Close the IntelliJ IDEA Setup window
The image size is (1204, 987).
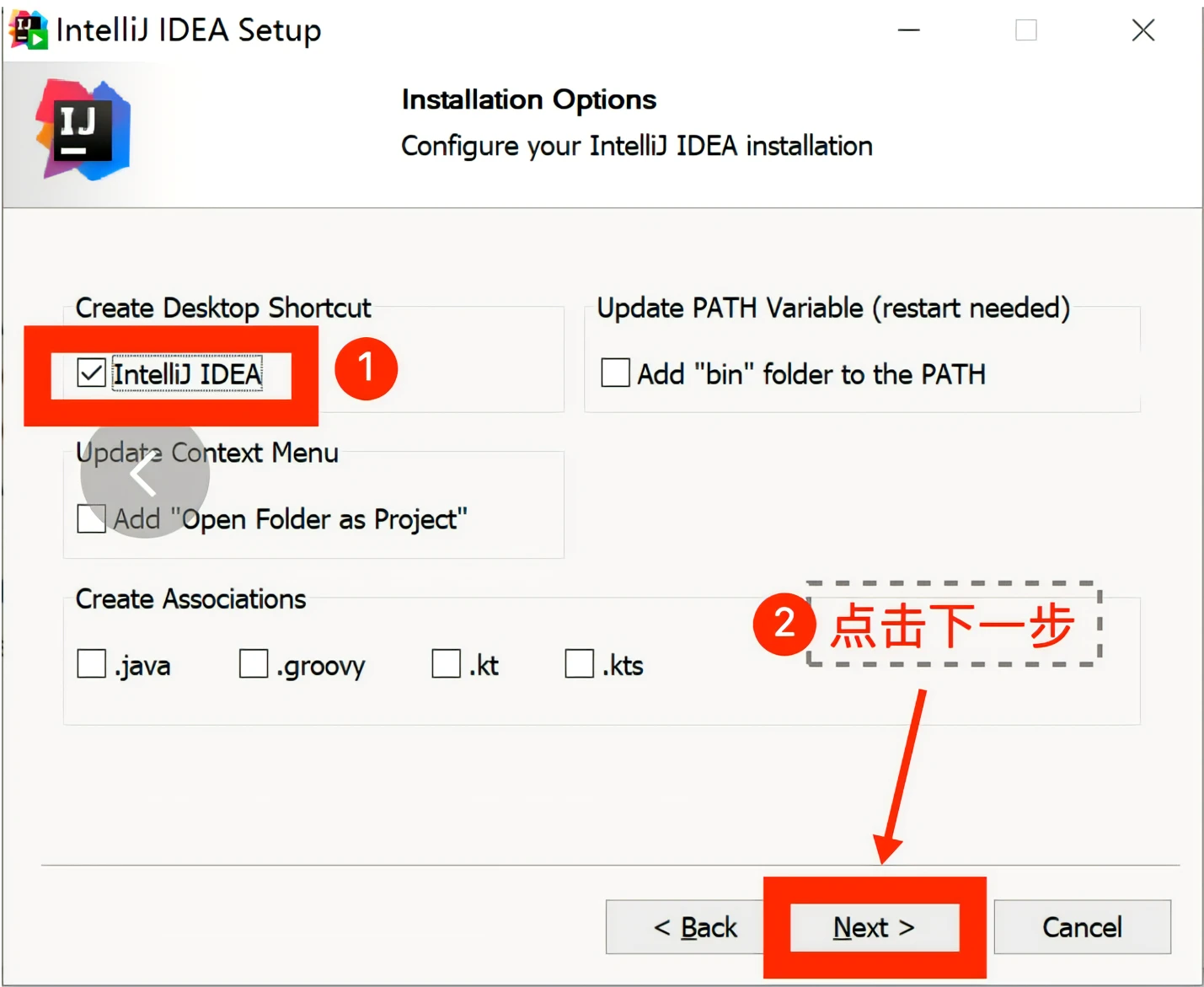pos(1143,30)
